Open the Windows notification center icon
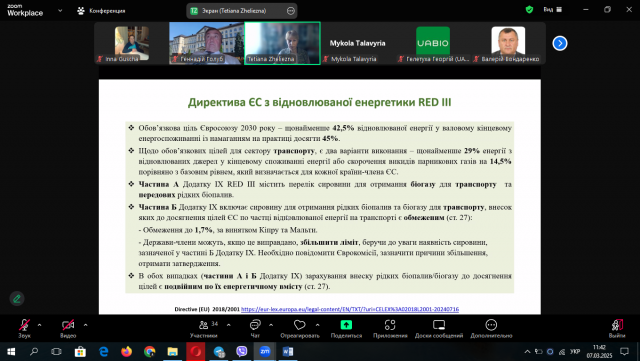This screenshot has width=640, height=361. (624, 351)
